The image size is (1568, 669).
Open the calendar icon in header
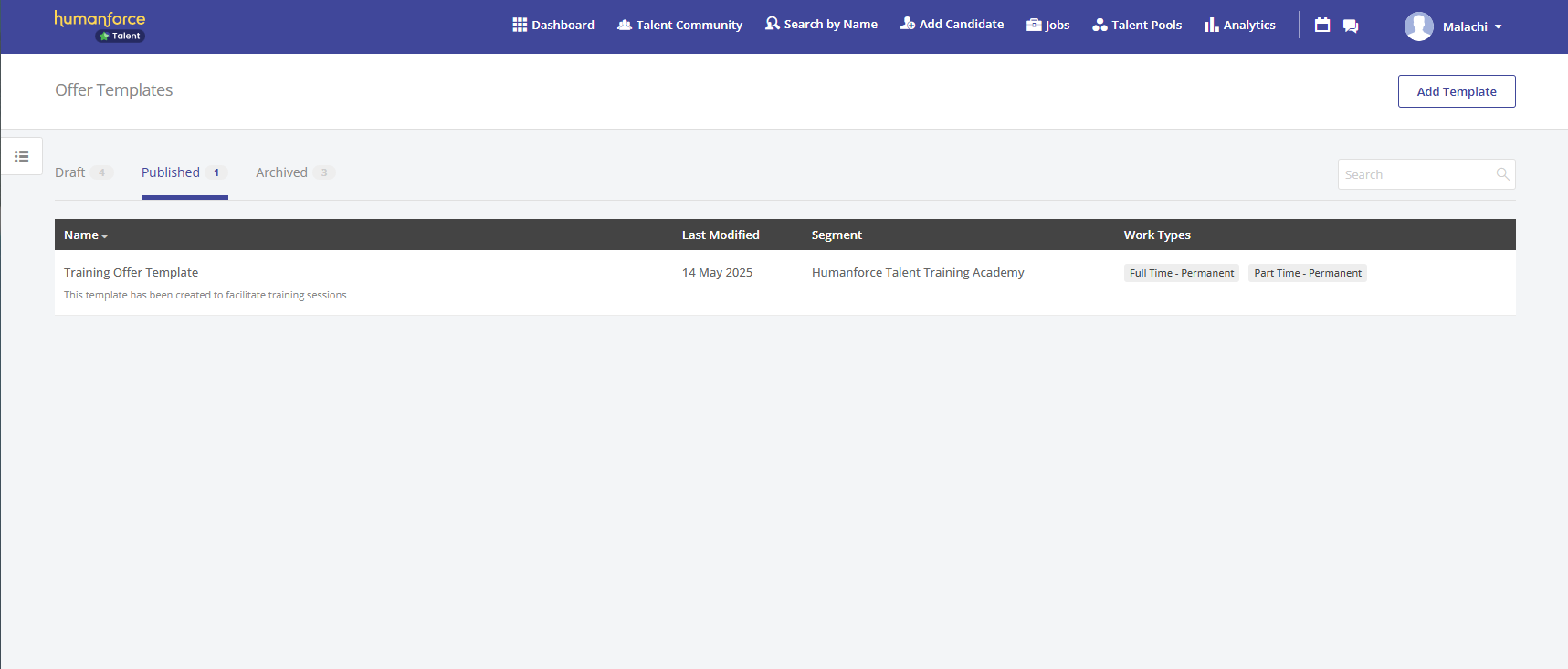1321,26
